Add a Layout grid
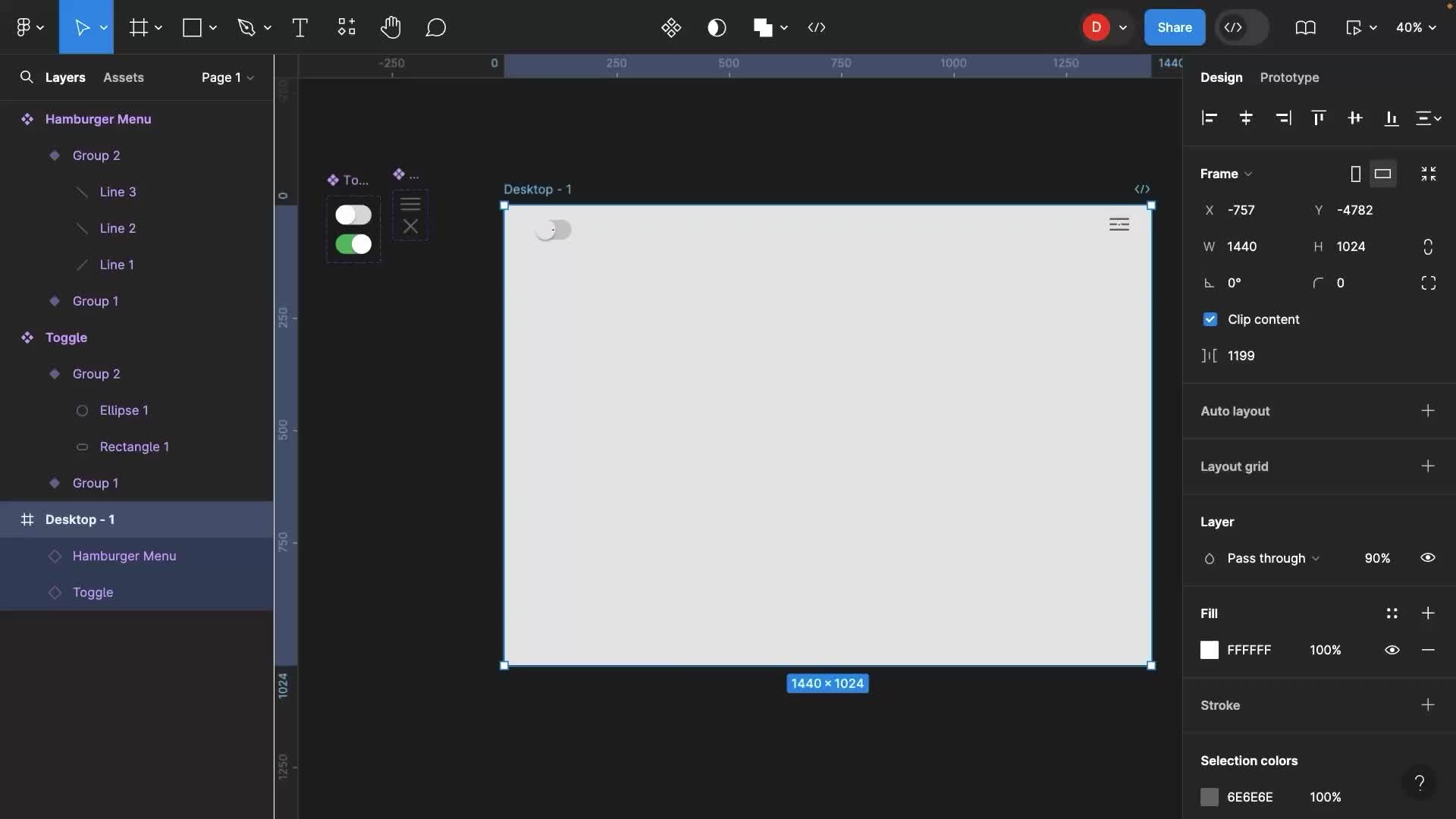Screen dimensions: 1456x819 (x=1428, y=466)
